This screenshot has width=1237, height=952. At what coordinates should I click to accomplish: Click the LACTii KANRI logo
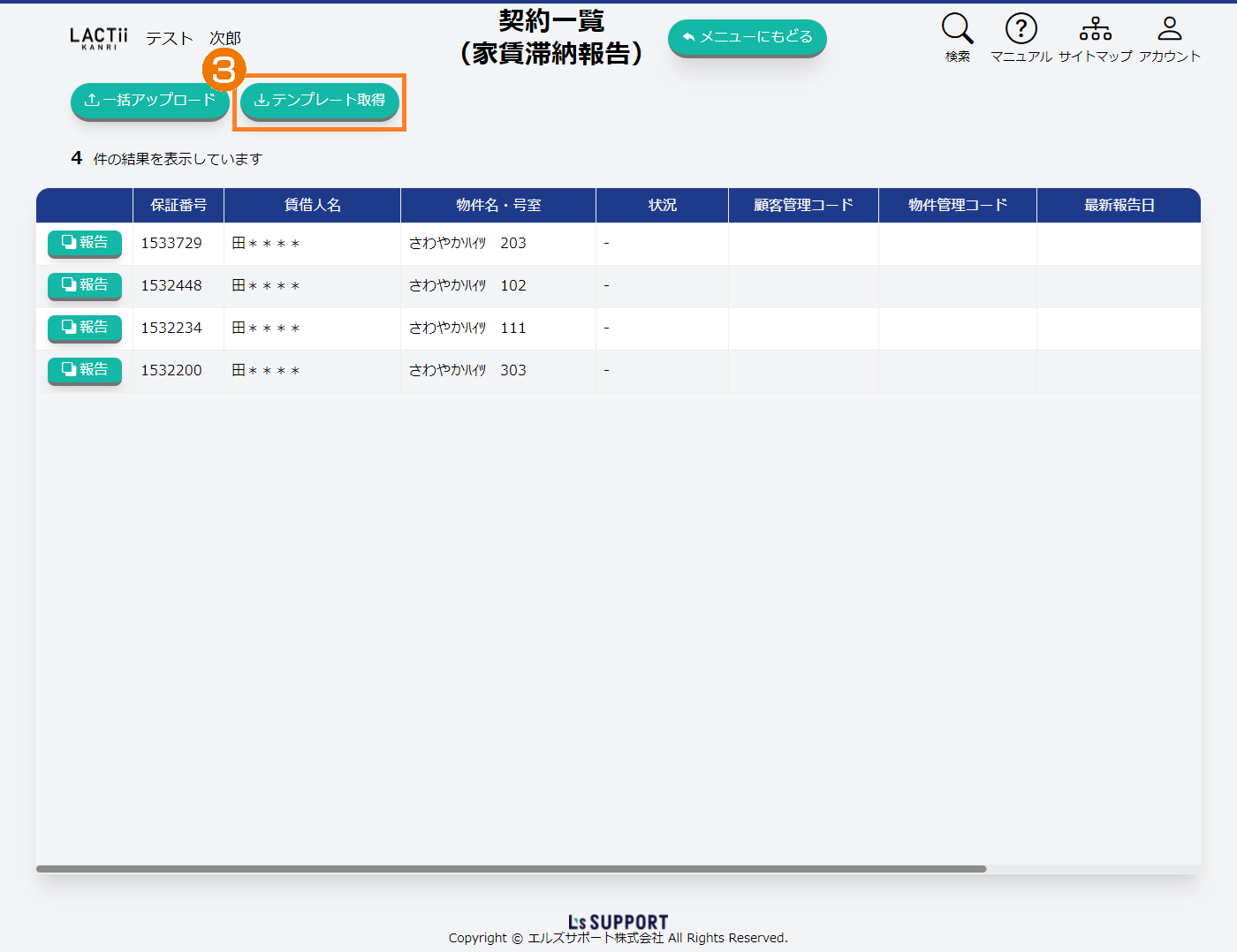(x=99, y=38)
